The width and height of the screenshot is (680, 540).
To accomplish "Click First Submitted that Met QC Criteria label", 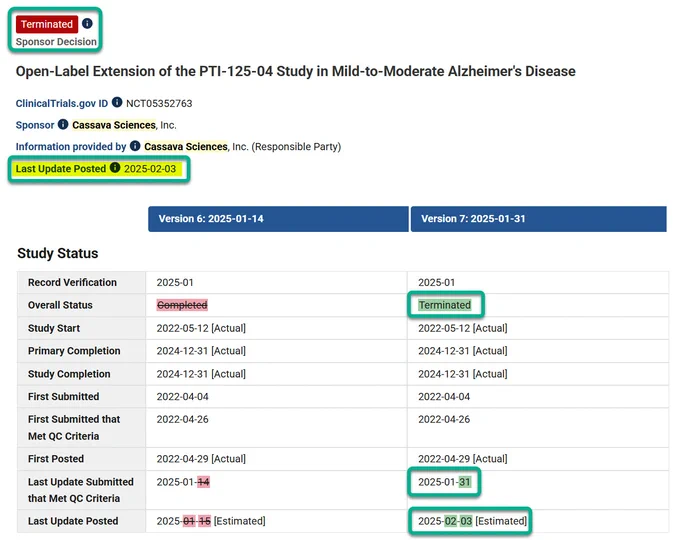I will (74, 428).
